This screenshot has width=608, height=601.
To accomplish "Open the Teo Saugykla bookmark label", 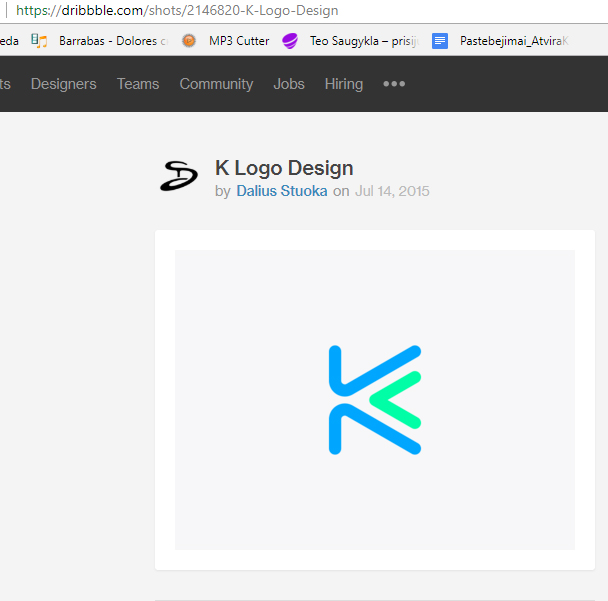I will pyautogui.click(x=363, y=41).
